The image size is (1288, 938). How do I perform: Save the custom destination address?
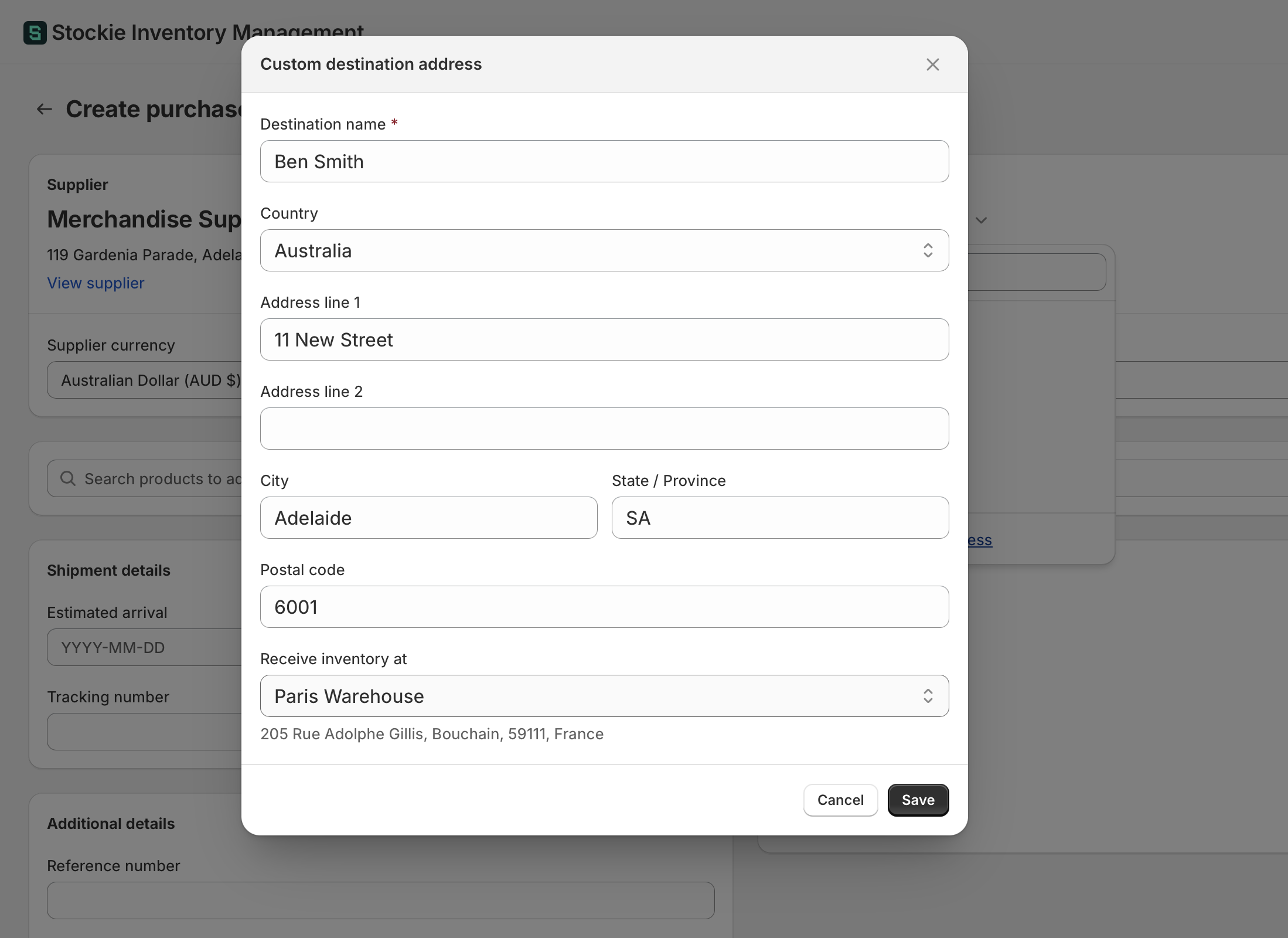(x=918, y=800)
